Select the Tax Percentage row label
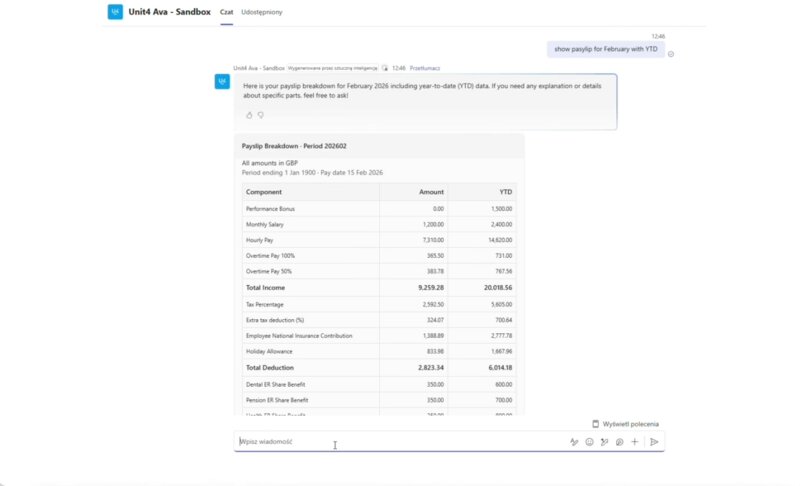Viewport: 800px width, 486px height. pos(265,305)
